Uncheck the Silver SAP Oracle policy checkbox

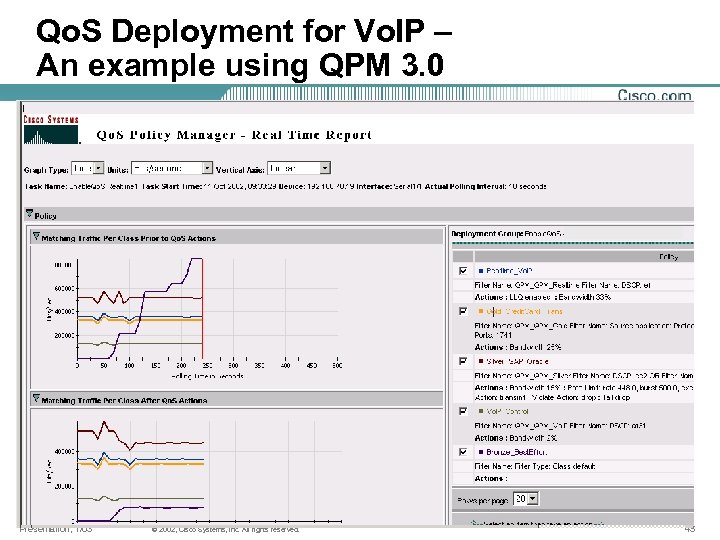tap(463, 361)
